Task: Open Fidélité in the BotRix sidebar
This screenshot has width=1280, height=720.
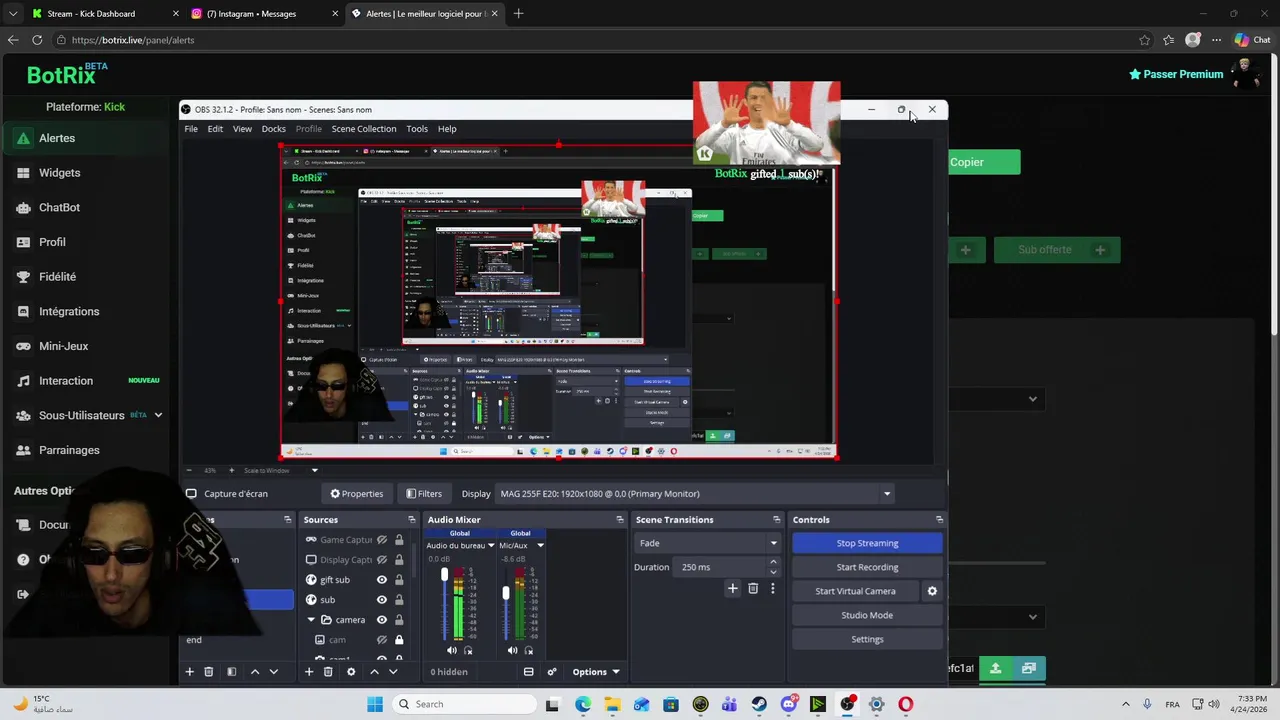Action: pos(57,277)
